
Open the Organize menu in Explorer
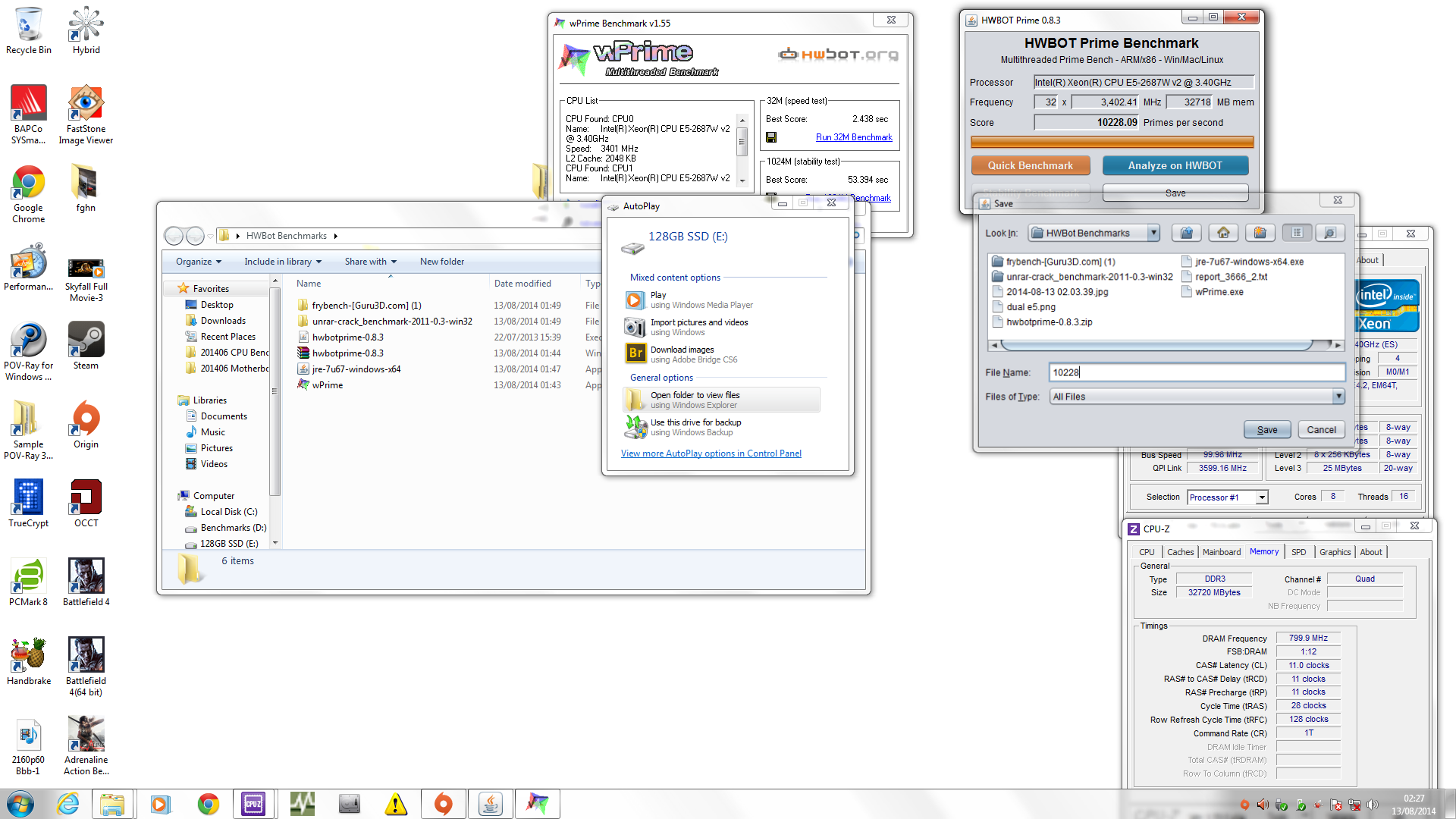(x=199, y=262)
